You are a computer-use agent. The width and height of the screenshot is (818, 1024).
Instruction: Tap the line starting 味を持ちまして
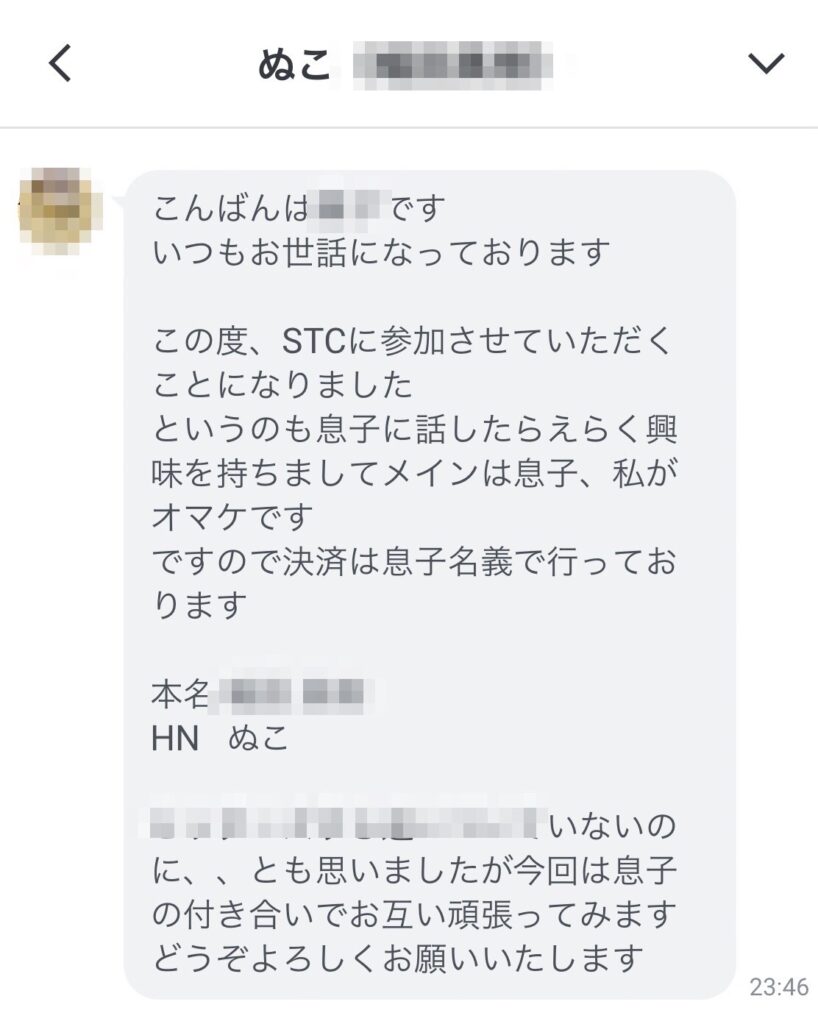pyautogui.click(x=415, y=473)
